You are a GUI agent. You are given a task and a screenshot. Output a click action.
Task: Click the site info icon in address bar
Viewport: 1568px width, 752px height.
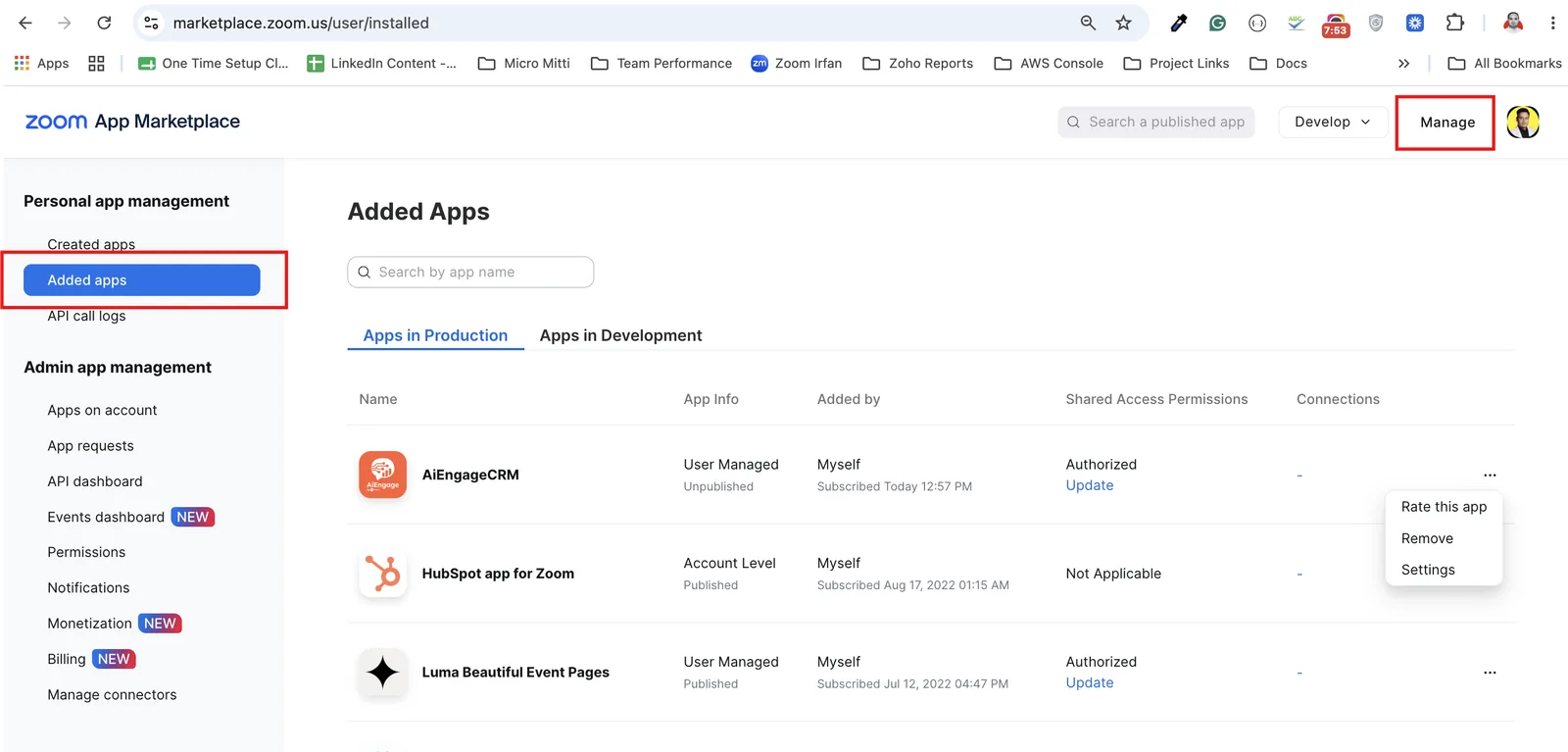tap(151, 23)
